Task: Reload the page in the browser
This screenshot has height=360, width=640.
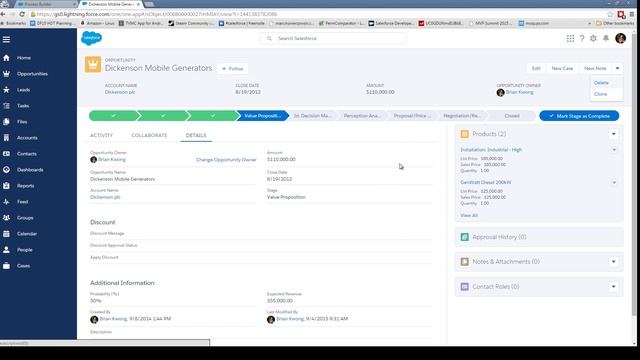Action: coord(22,14)
